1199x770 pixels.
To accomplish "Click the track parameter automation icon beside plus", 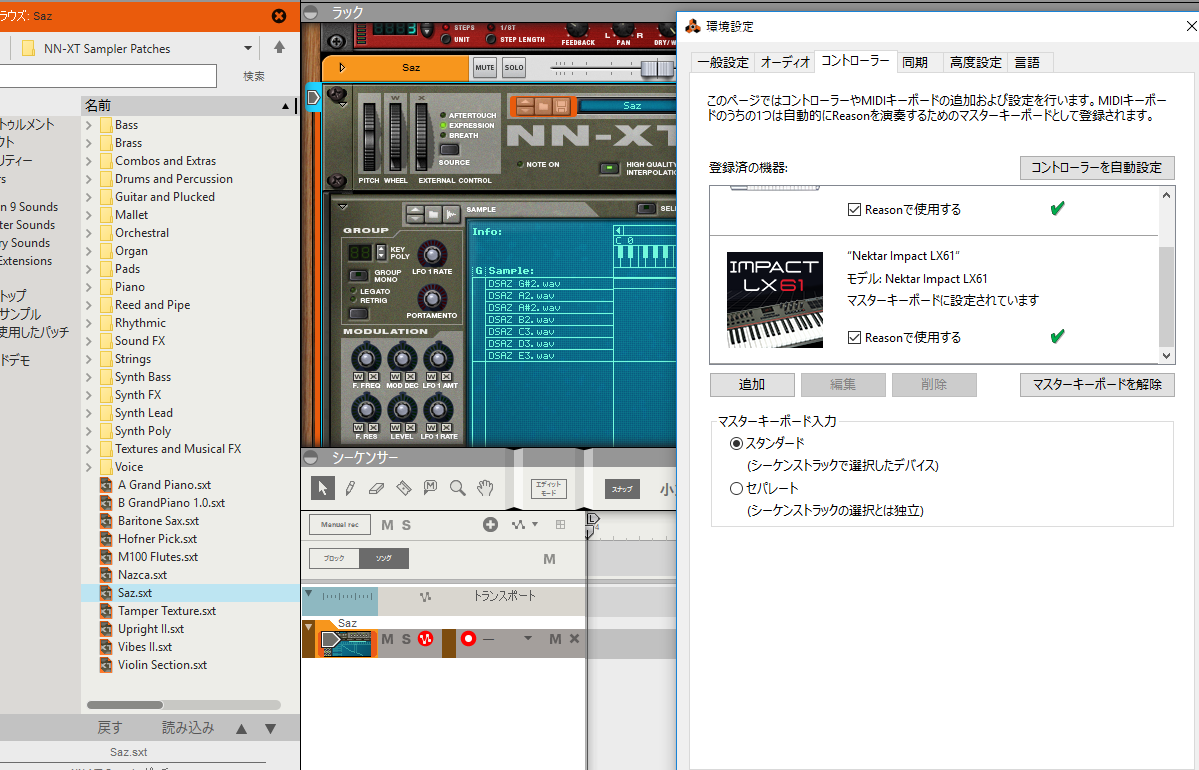I will (518, 525).
